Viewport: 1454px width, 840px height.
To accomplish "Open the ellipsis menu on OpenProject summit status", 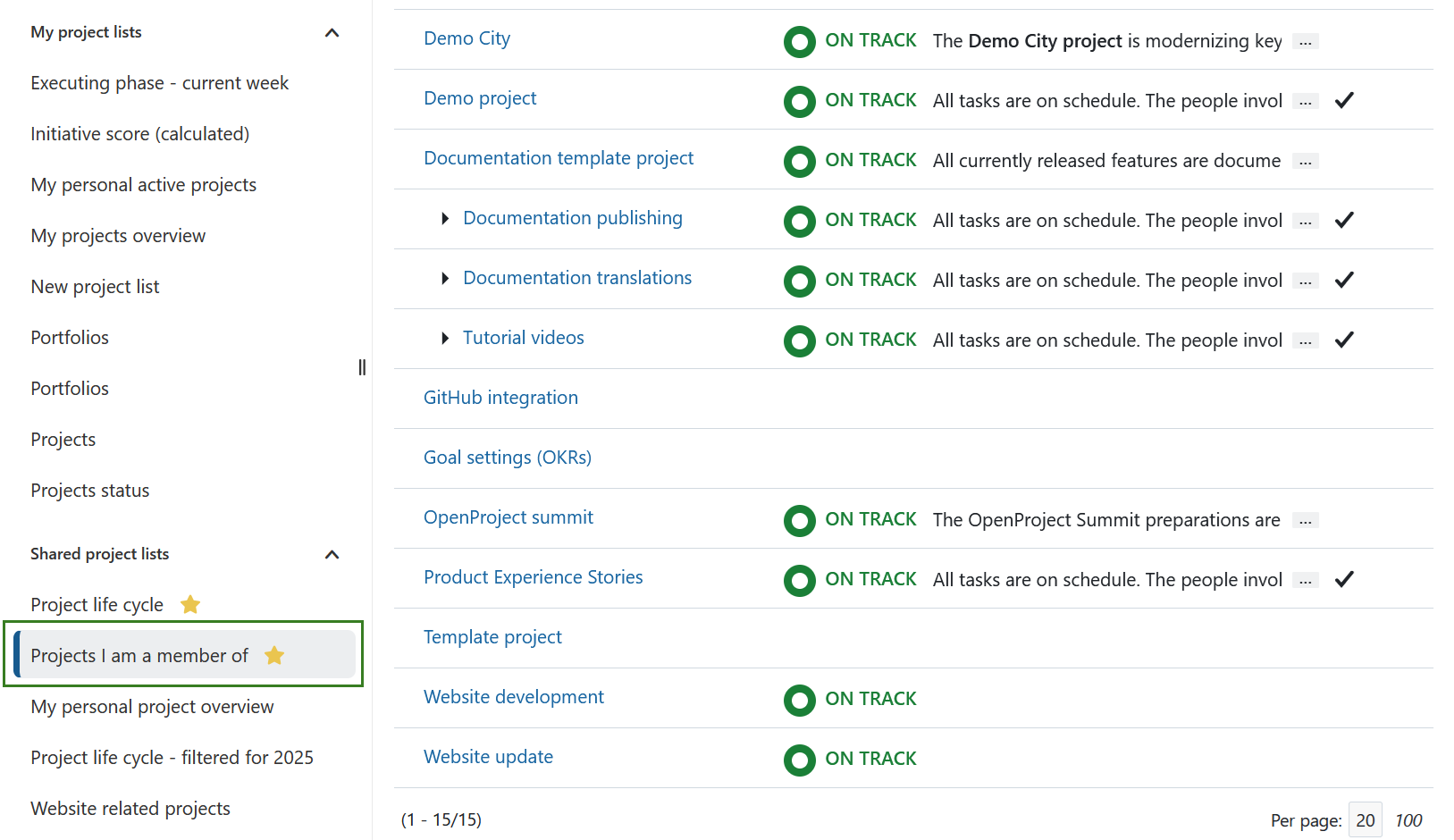I will click(x=1306, y=519).
